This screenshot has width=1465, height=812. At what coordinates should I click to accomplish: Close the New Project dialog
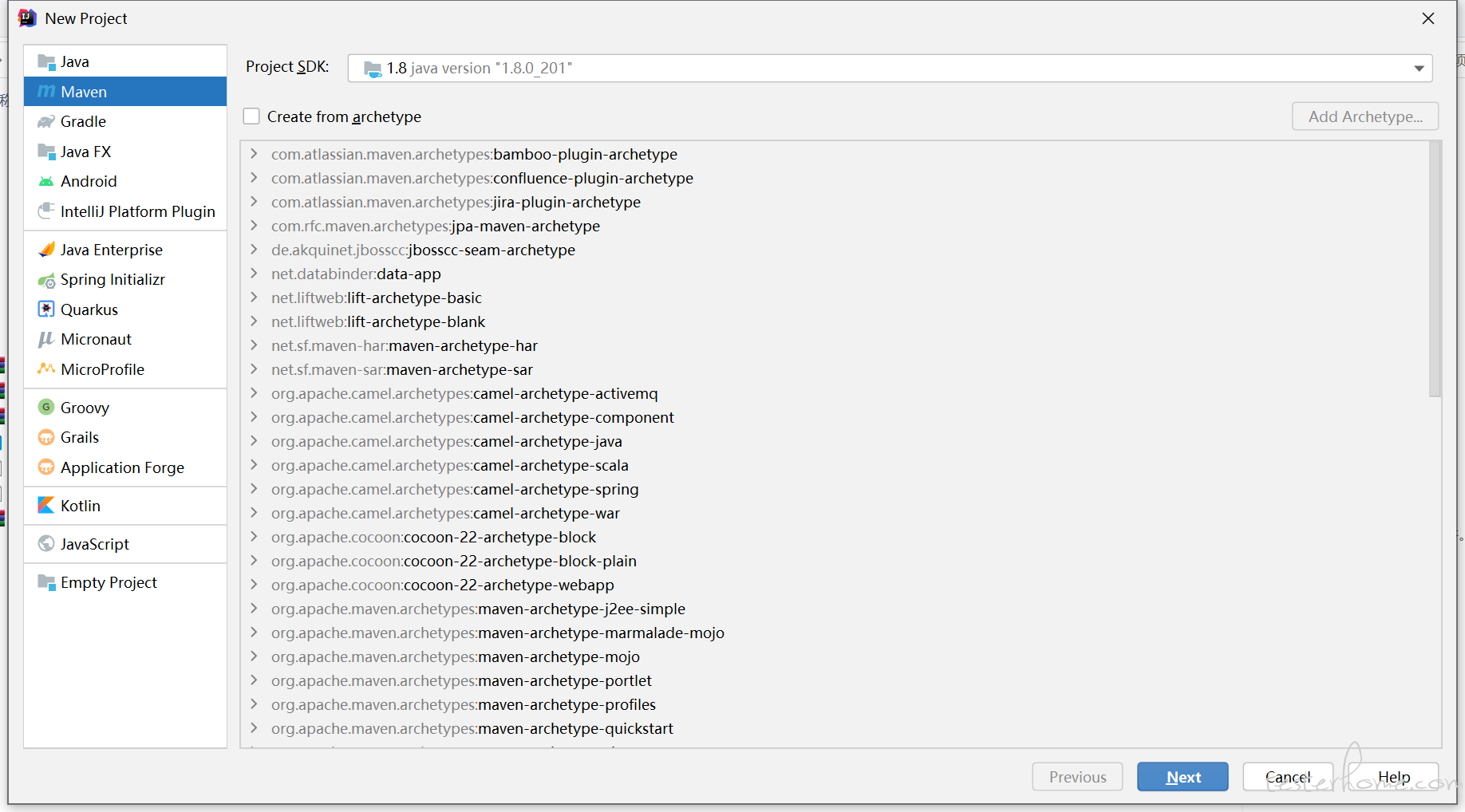(1428, 18)
